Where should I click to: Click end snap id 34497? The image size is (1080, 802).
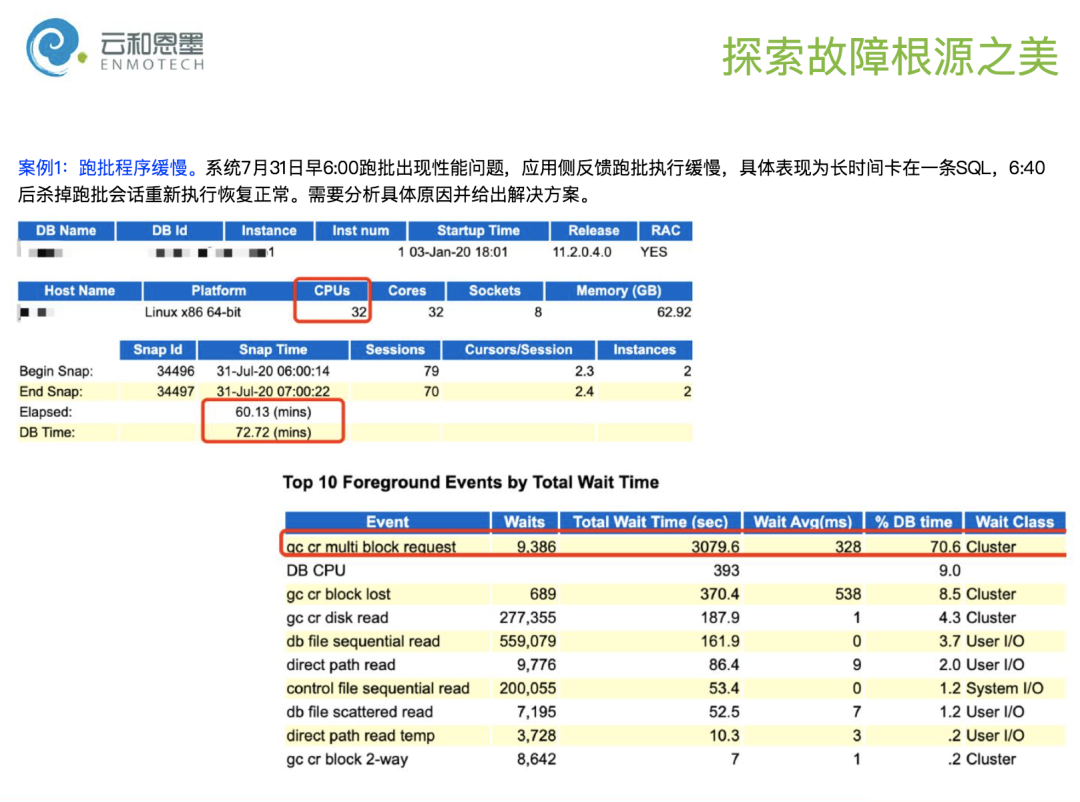pyautogui.click(x=176, y=391)
